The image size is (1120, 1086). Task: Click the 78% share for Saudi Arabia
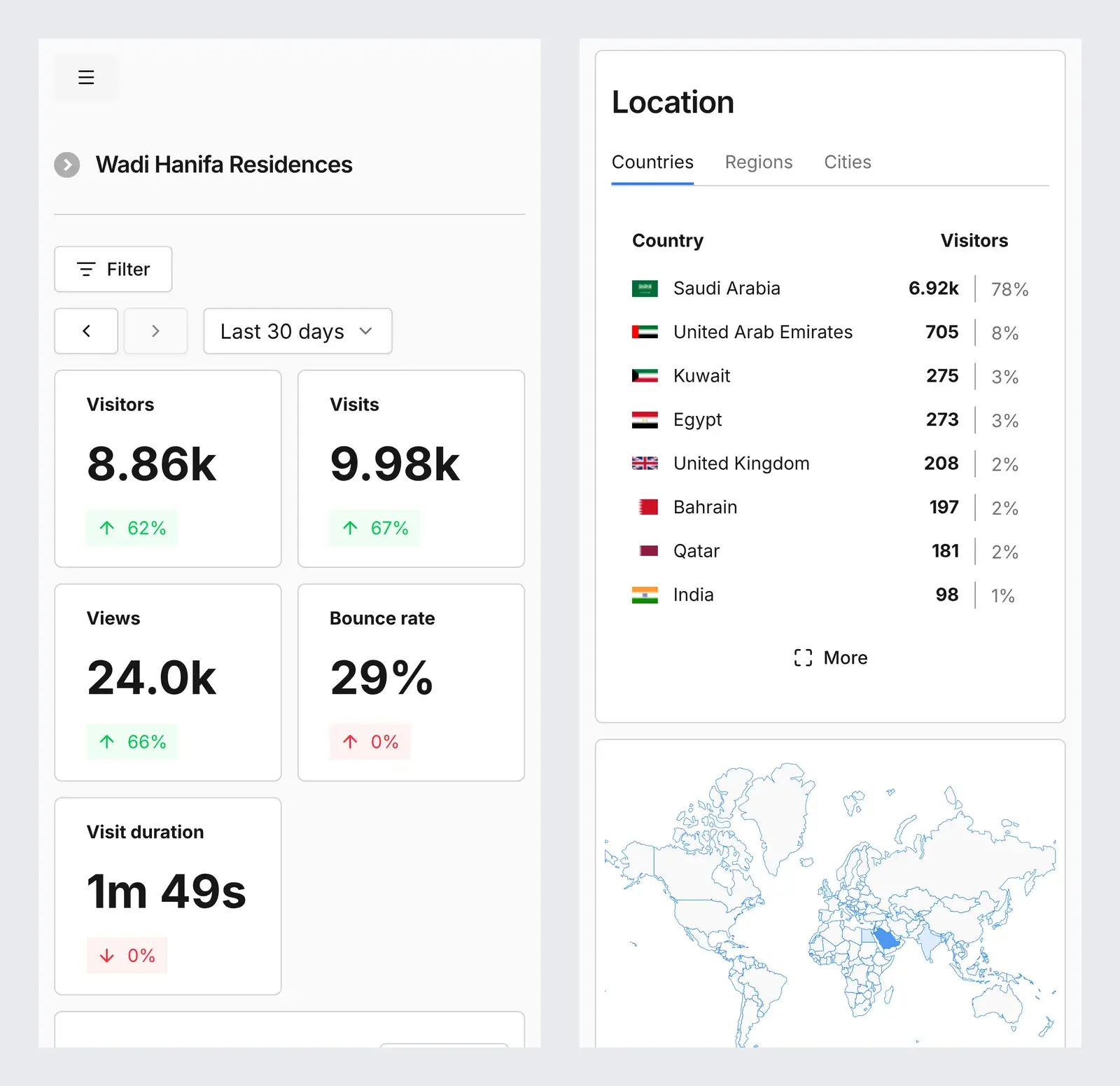pos(1009,289)
